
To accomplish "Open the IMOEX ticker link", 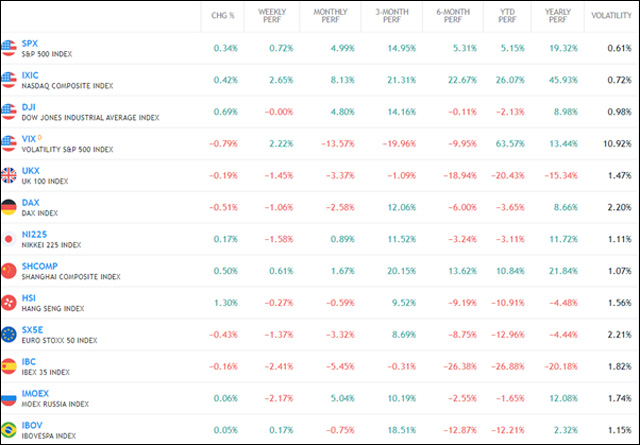I will [x=34, y=393].
